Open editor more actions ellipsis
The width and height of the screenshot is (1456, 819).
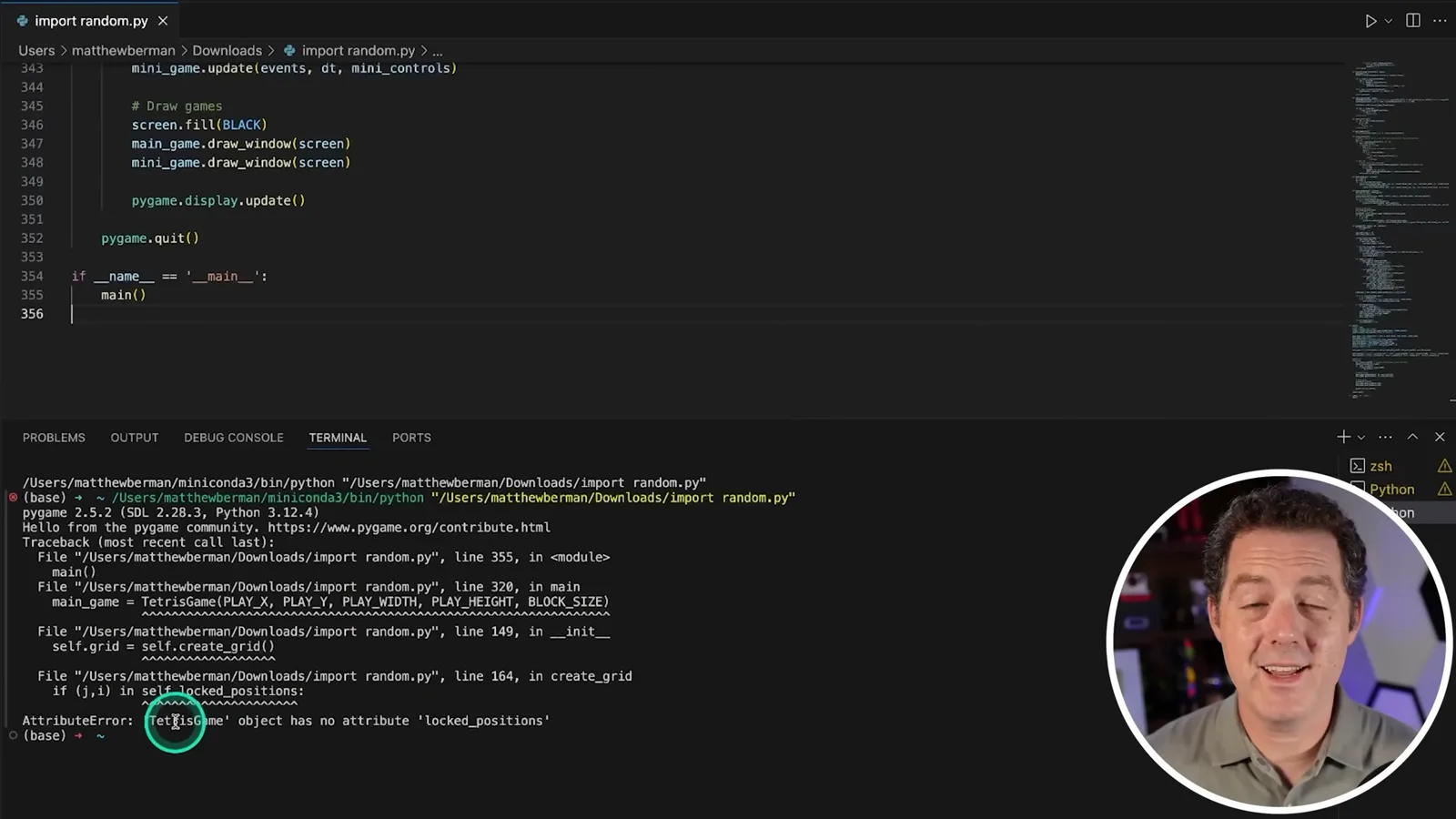(1440, 20)
